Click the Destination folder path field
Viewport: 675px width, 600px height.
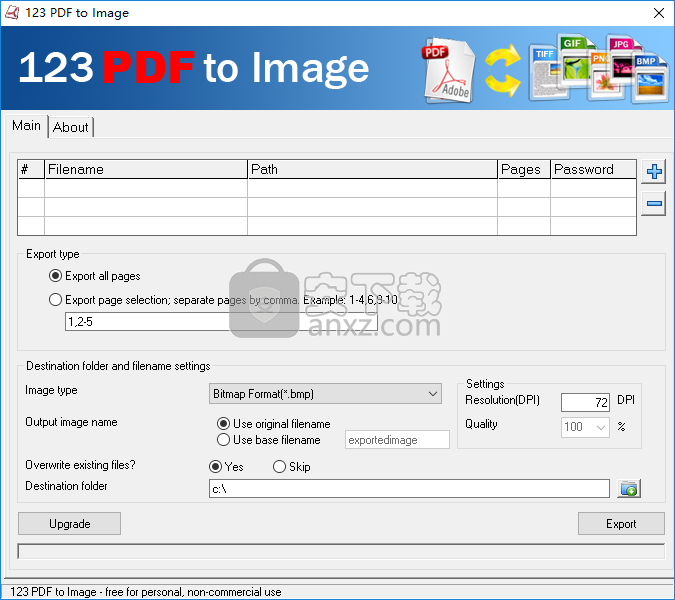[408, 489]
